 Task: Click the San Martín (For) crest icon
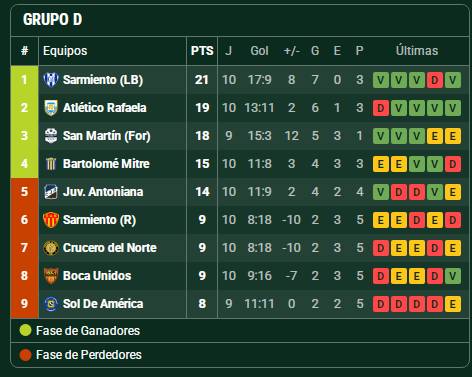(51, 136)
